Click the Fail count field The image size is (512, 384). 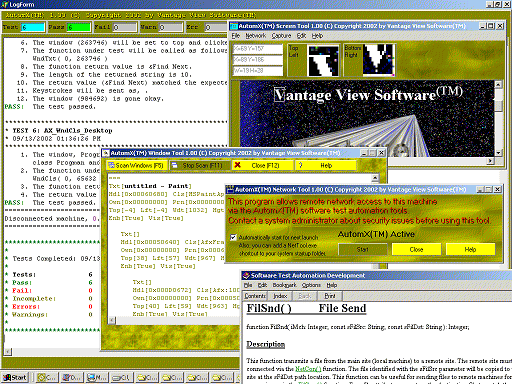[x=124, y=27]
